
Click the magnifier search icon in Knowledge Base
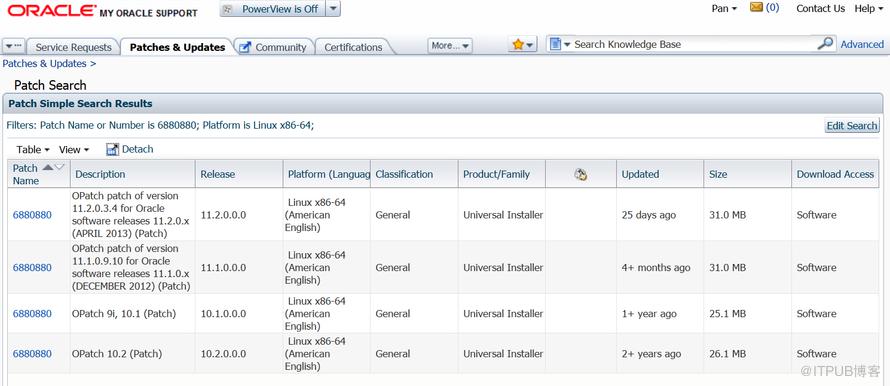[x=826, y=43]
